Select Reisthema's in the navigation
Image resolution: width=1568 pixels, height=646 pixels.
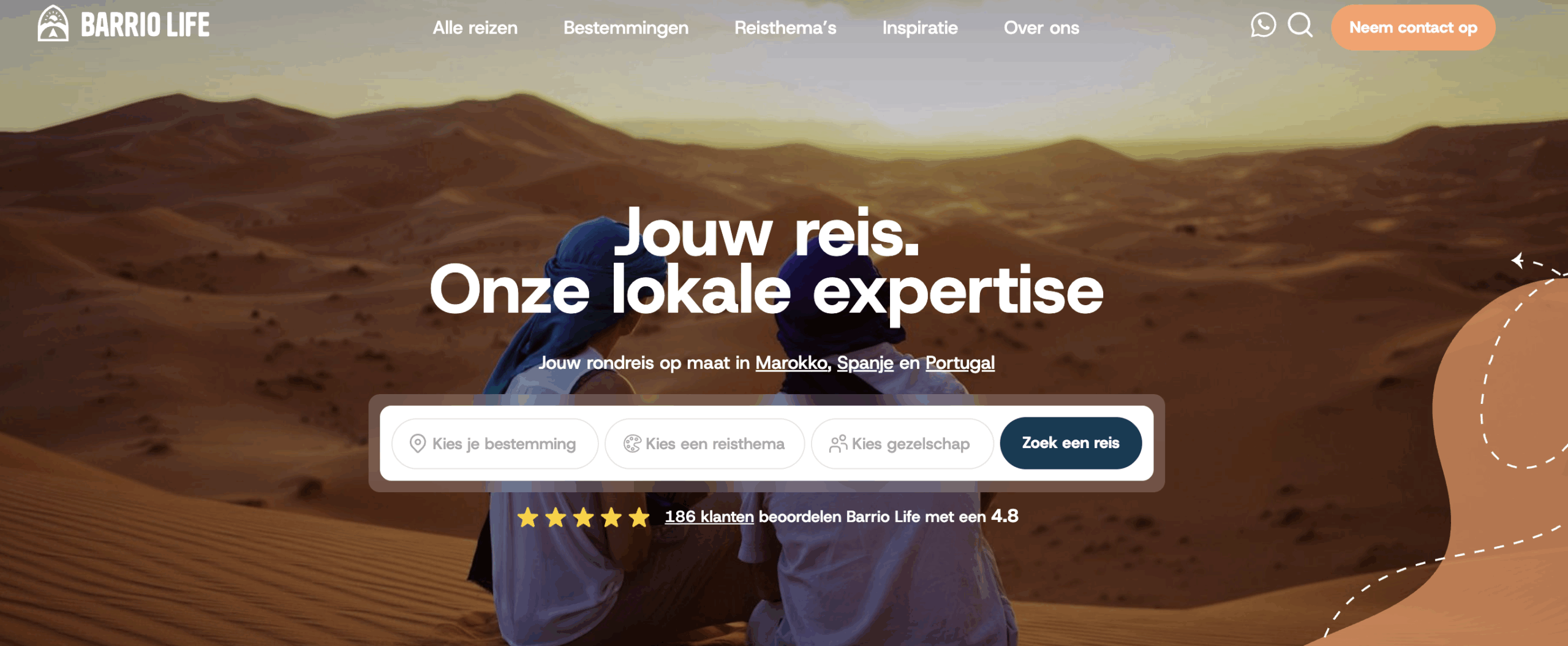[x=785, y=28]
